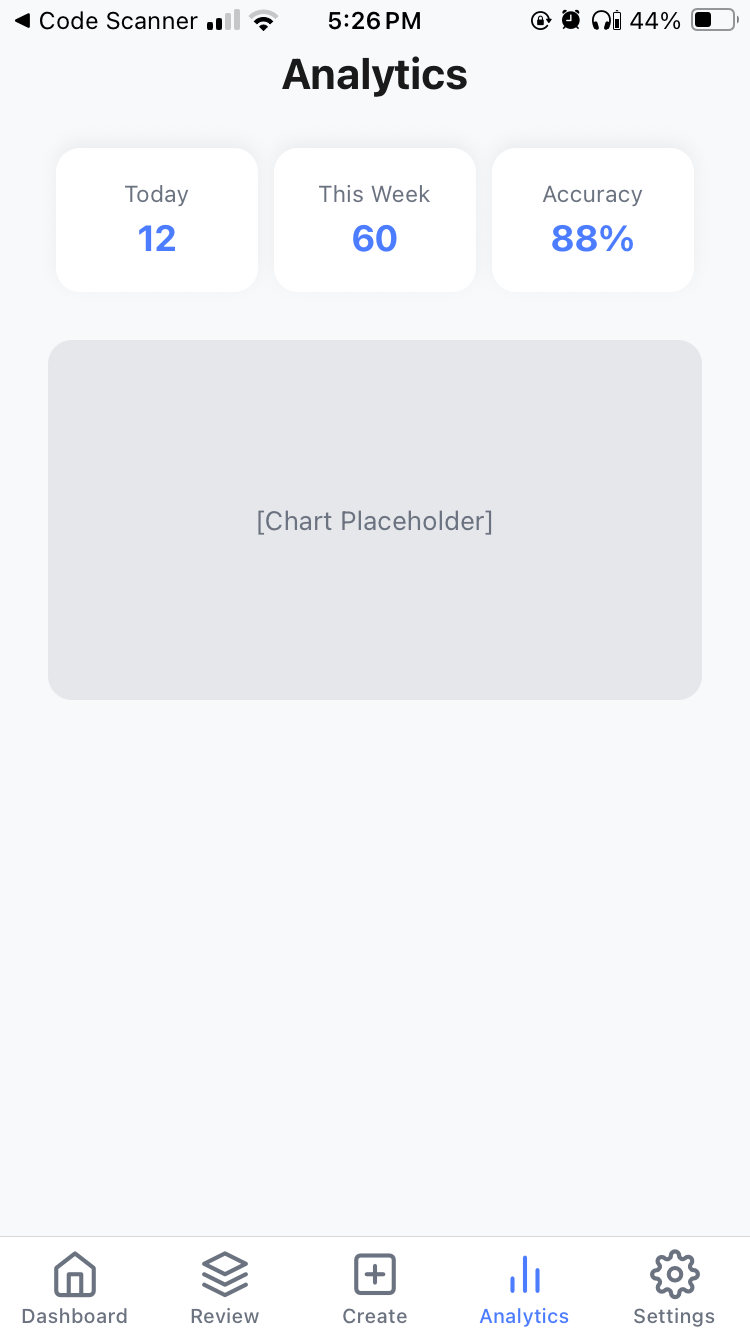Tap the Create plus icon
Viewport: 750px width, 1334px height.
coord(375,1275)
